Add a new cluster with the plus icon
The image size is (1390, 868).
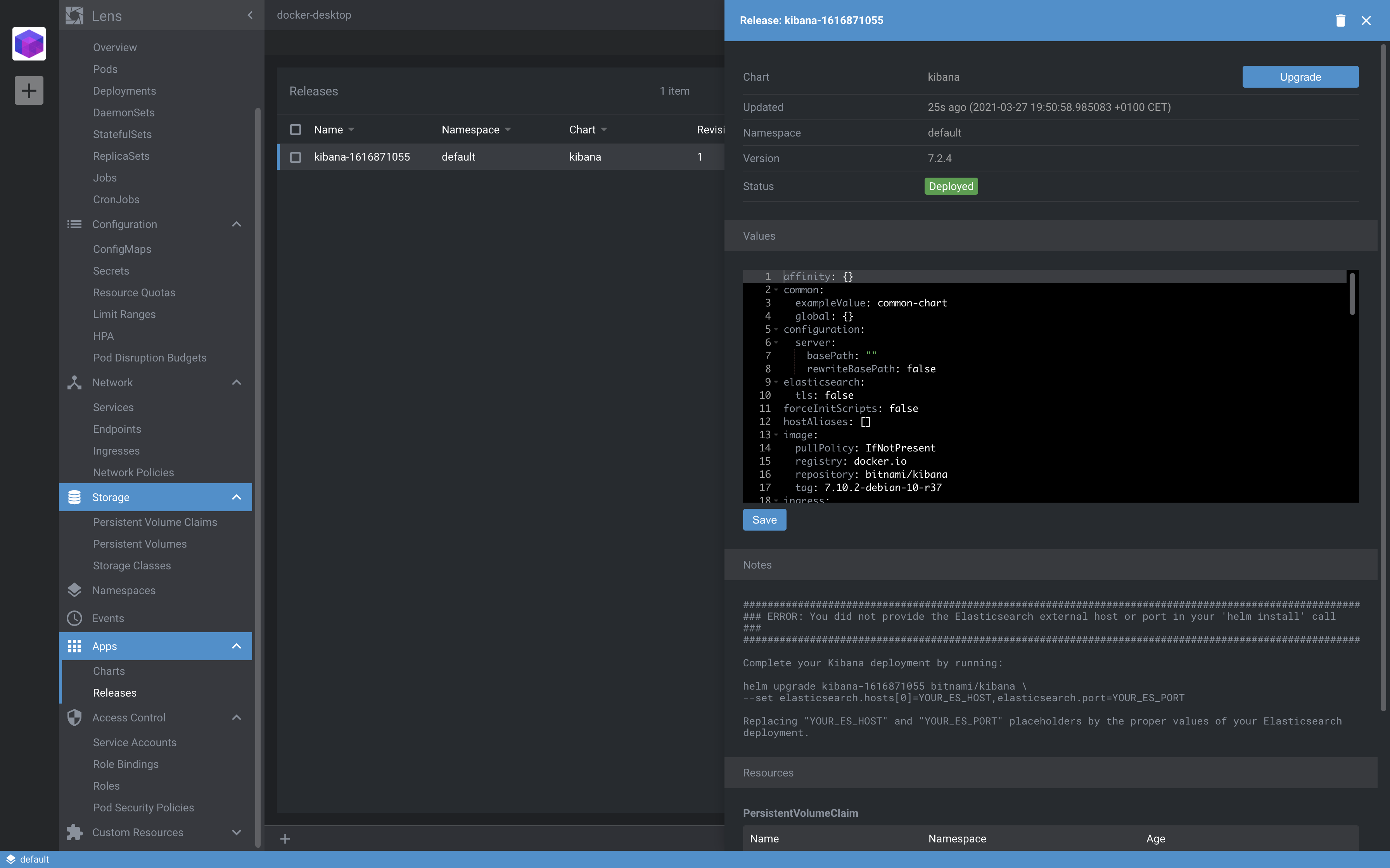point(29,90)
